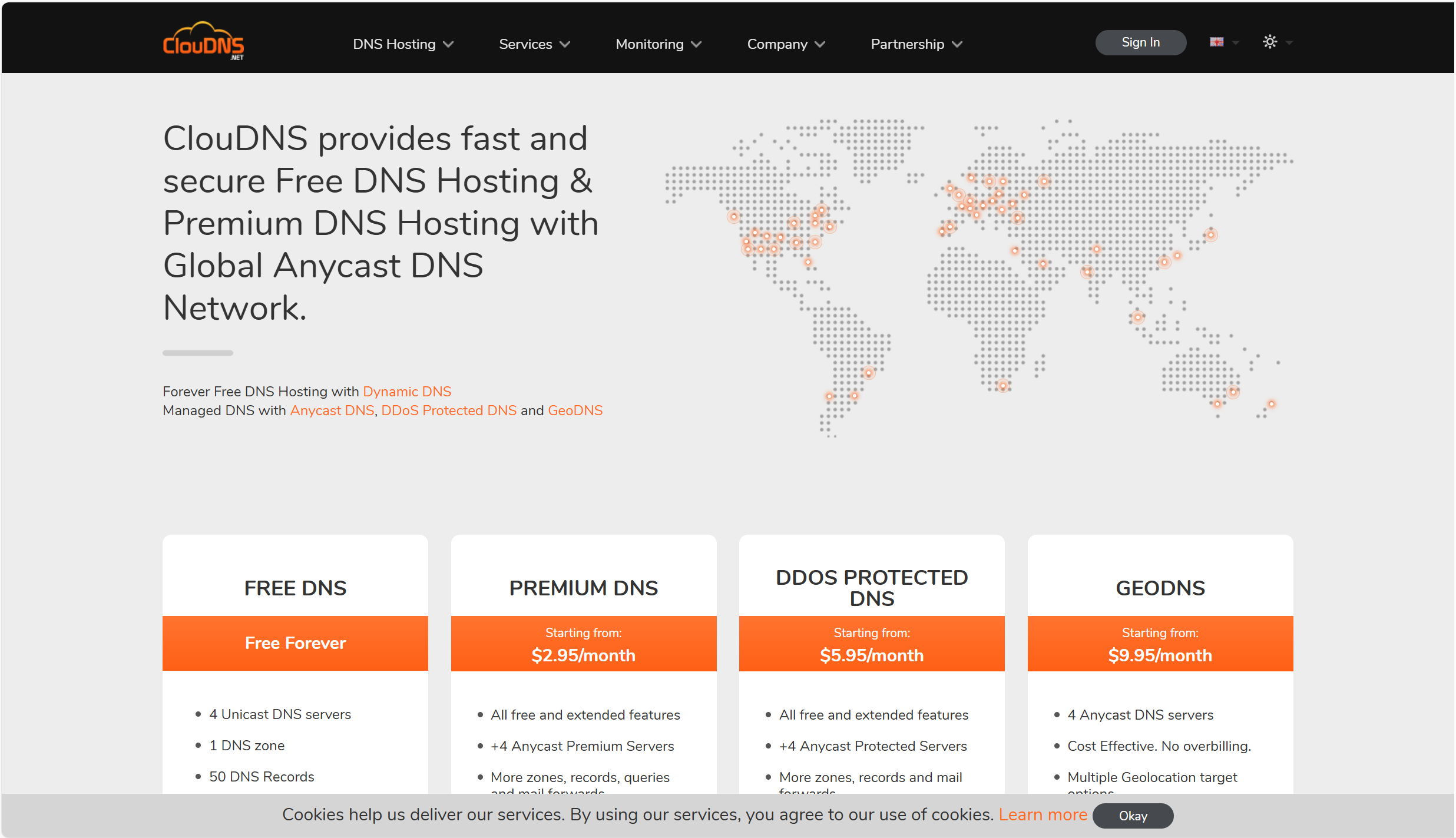Image resolution: width=1456 pixels, height=838 pixels.
Task: Click '4 Anycast DNS servers' text
Action: (x=1140, y=715)
